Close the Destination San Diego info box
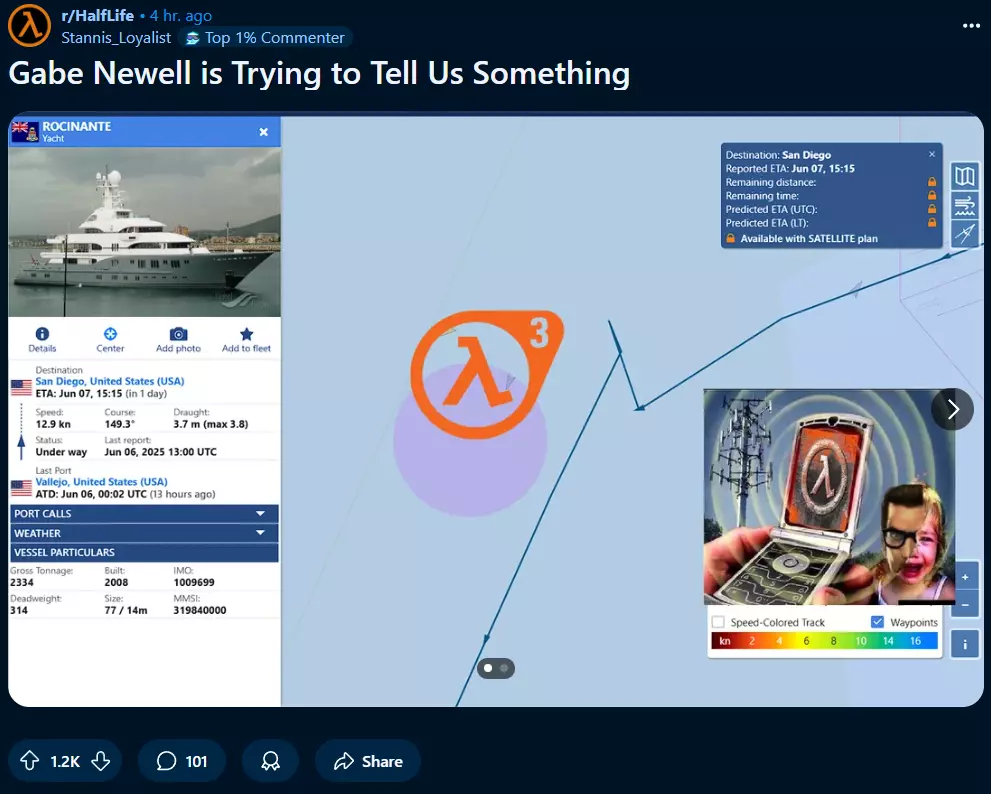 point(932,154)
